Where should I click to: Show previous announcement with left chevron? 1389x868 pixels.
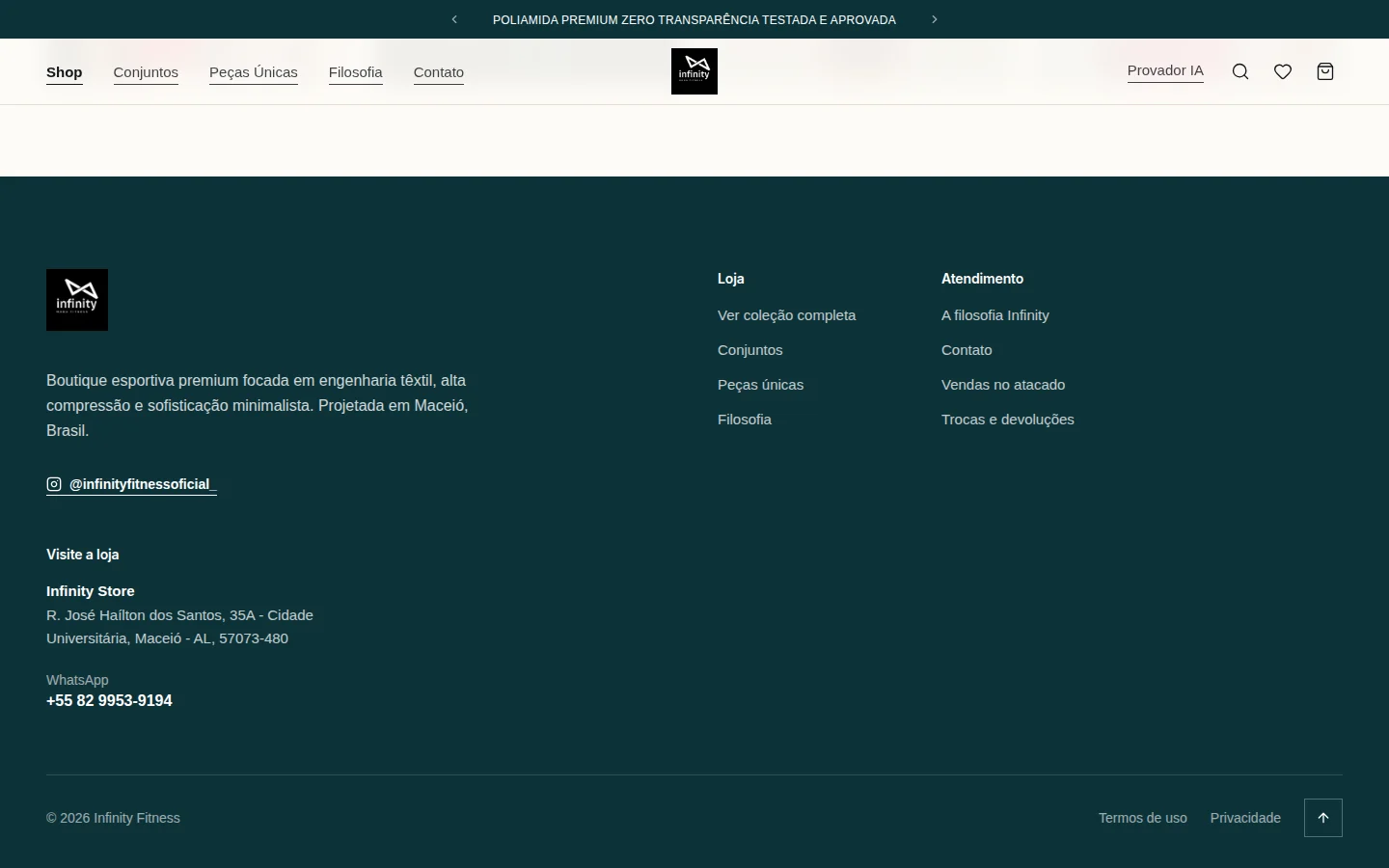[x=454, y=19]
